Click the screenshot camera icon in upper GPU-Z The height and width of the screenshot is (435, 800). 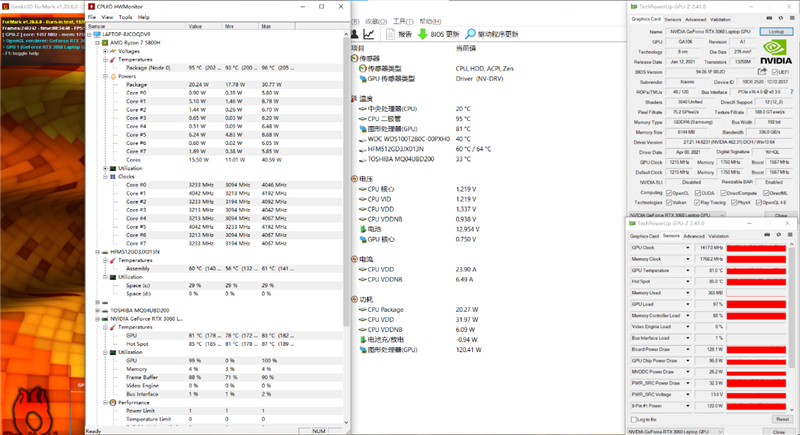(x=769, y=18)
